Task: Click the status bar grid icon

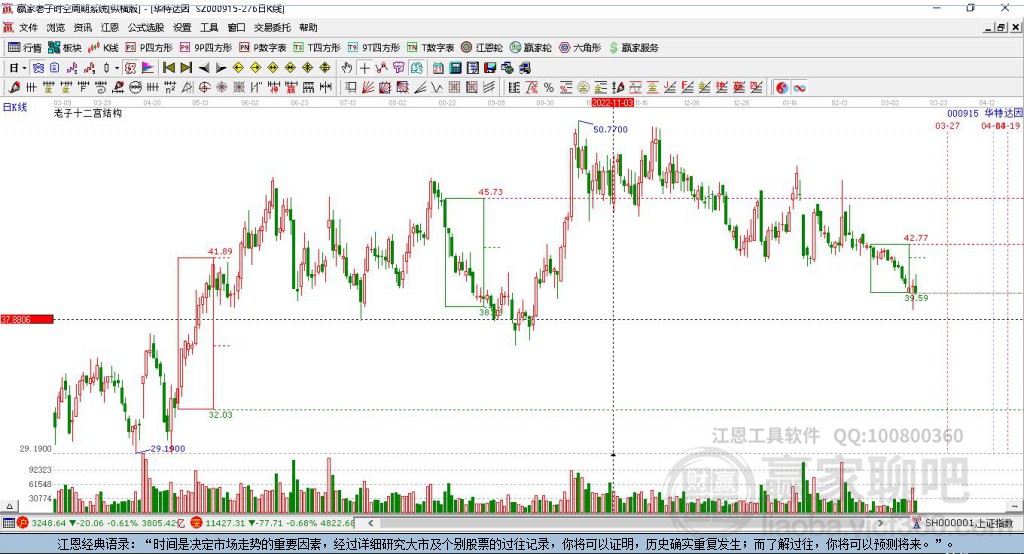Action: tap(8, 523)
